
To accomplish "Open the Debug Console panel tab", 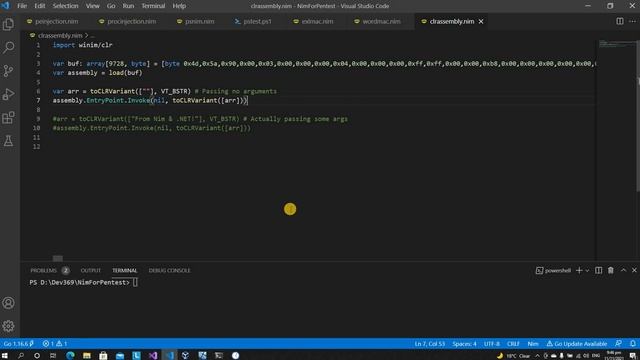I will 169,270.
